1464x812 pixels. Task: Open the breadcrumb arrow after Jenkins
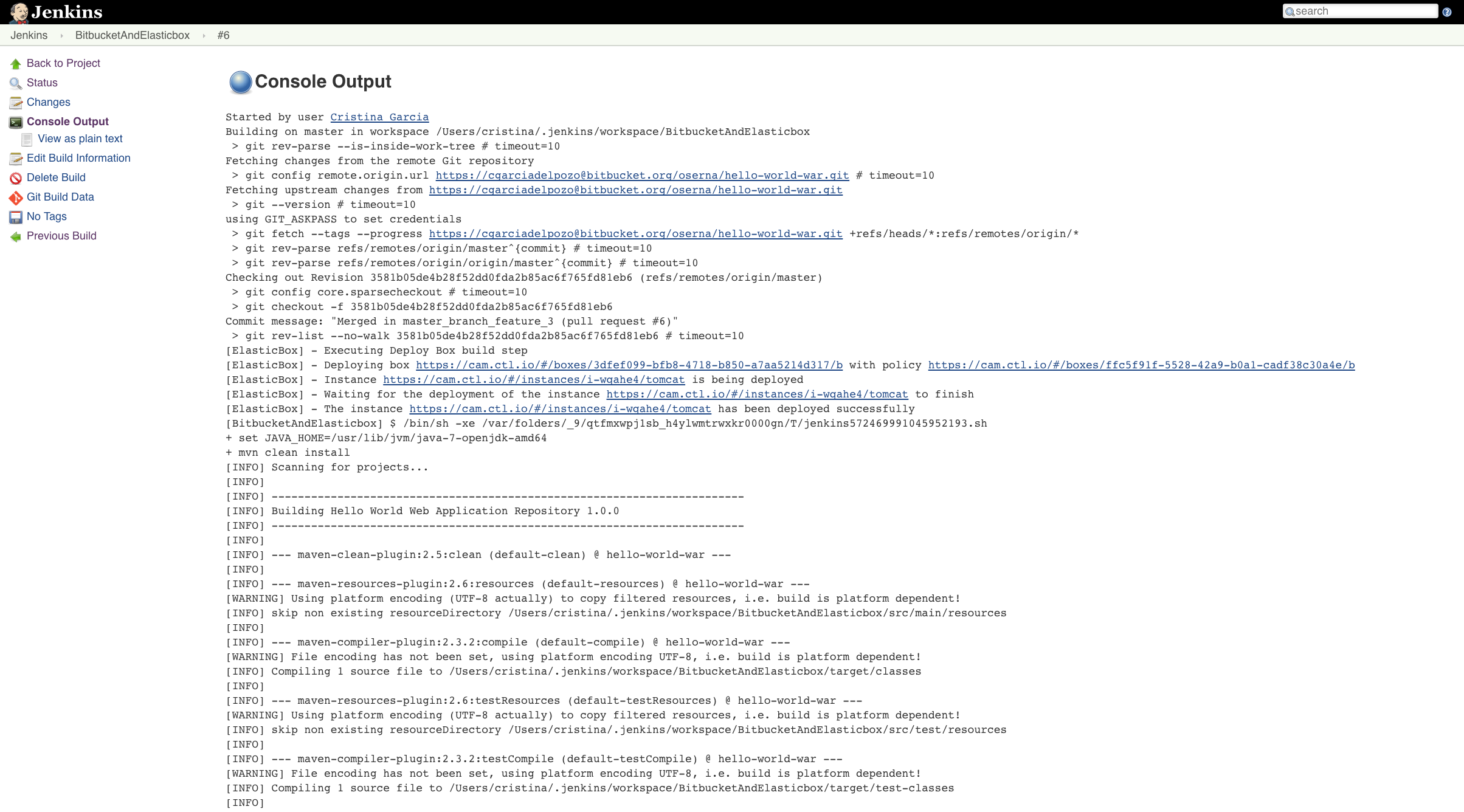click(x=61, y=35)
